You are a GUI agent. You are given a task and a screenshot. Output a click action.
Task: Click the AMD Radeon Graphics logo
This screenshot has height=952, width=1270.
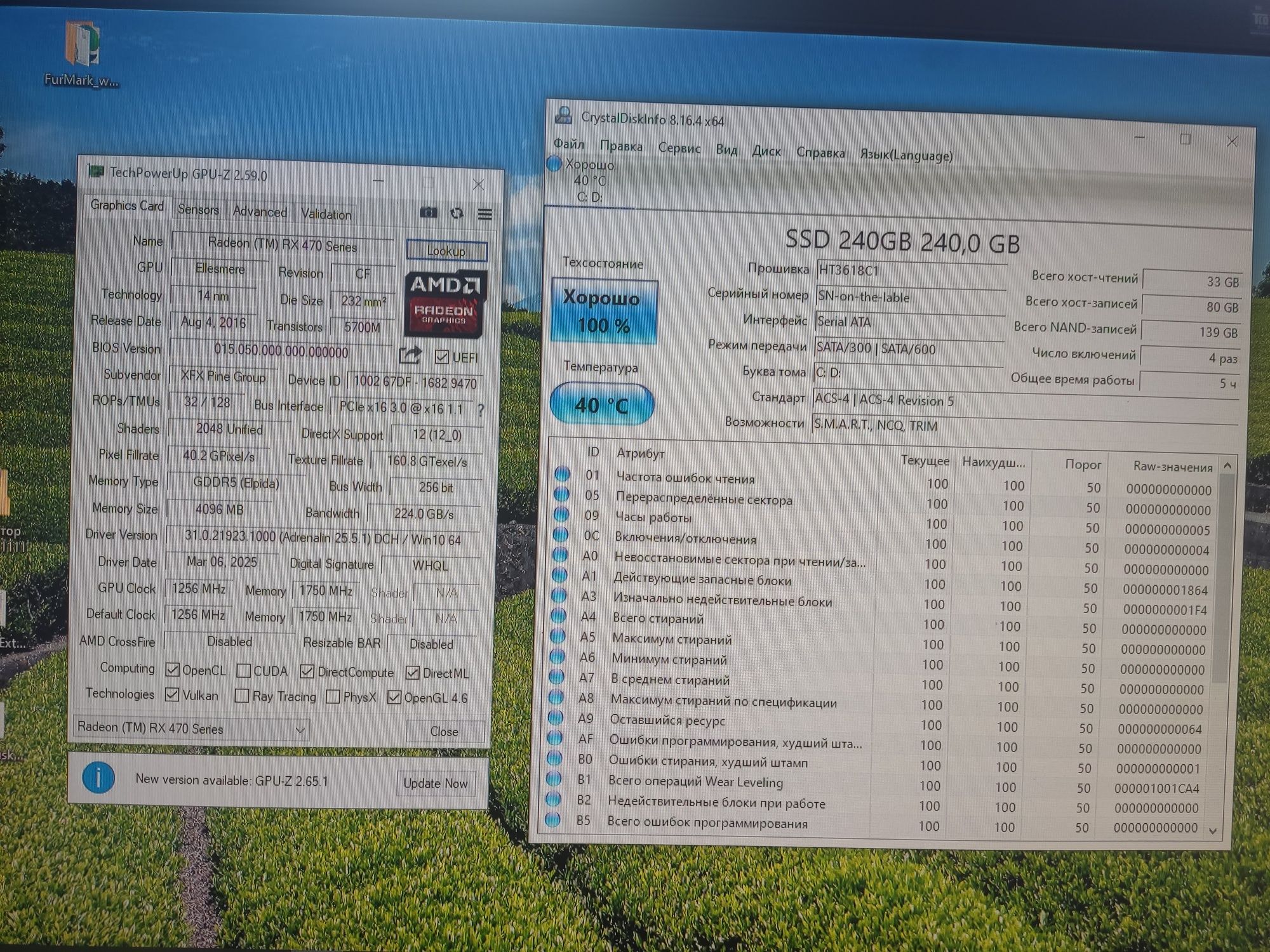click(445, 303)
